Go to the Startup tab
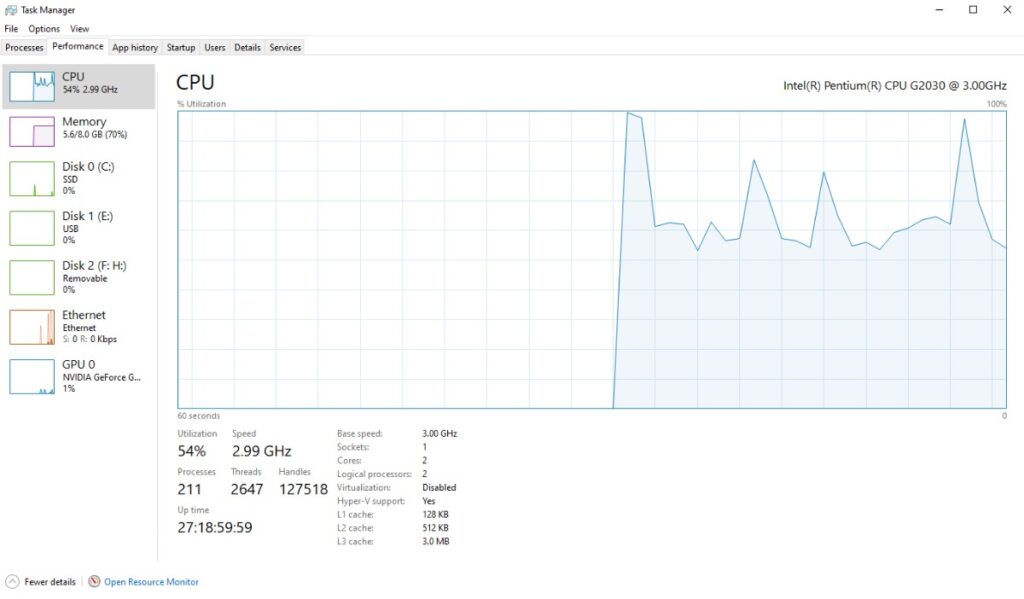This screenshot has height=599, width=1024. (181, 47)
